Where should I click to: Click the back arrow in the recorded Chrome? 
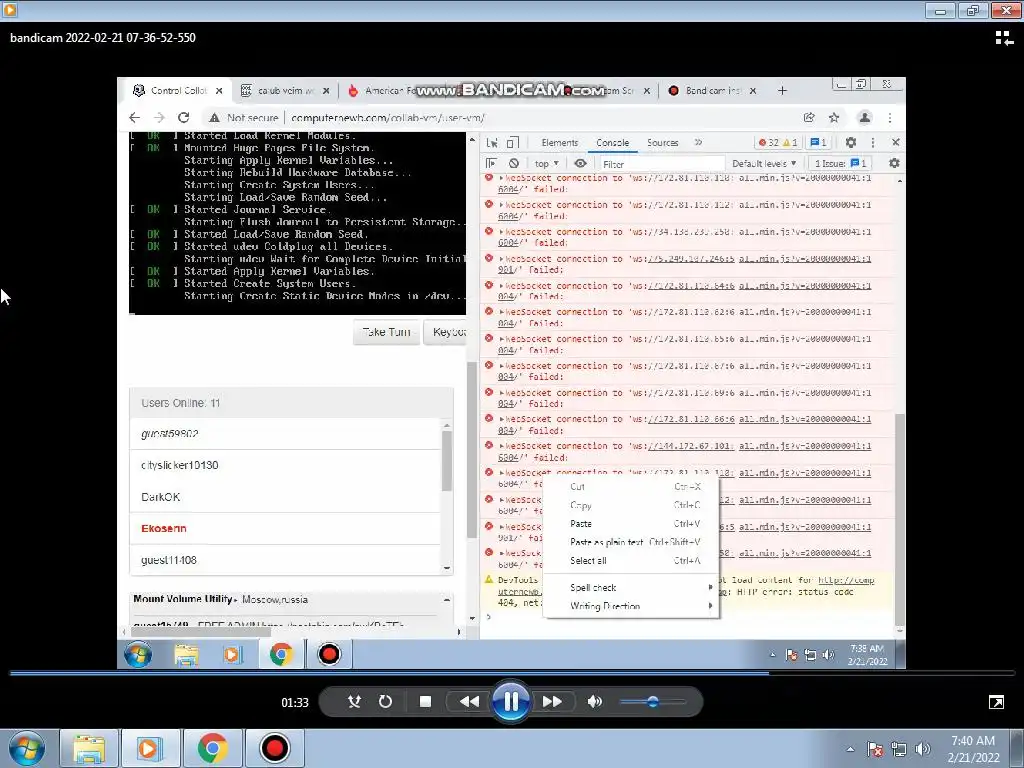click(135, 118)
